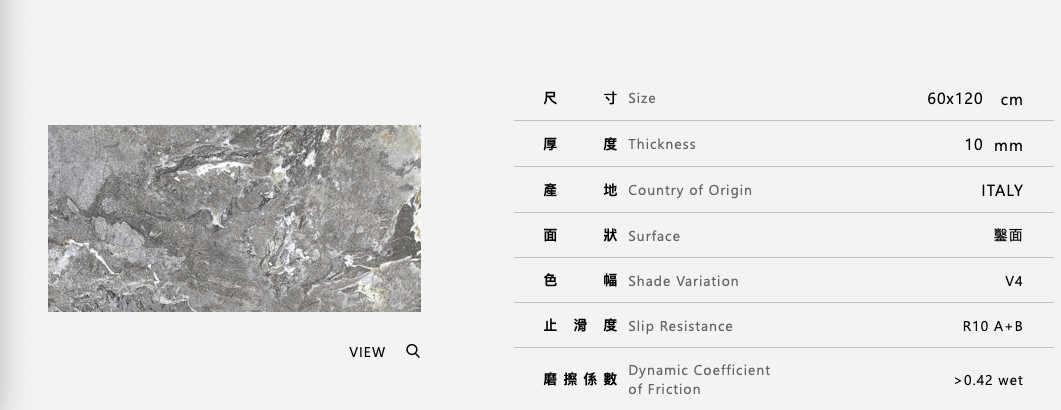Viewport: 1061px width, 410px height.
Task: Select the >0.42 wet friction value
Action: [988, 380]
